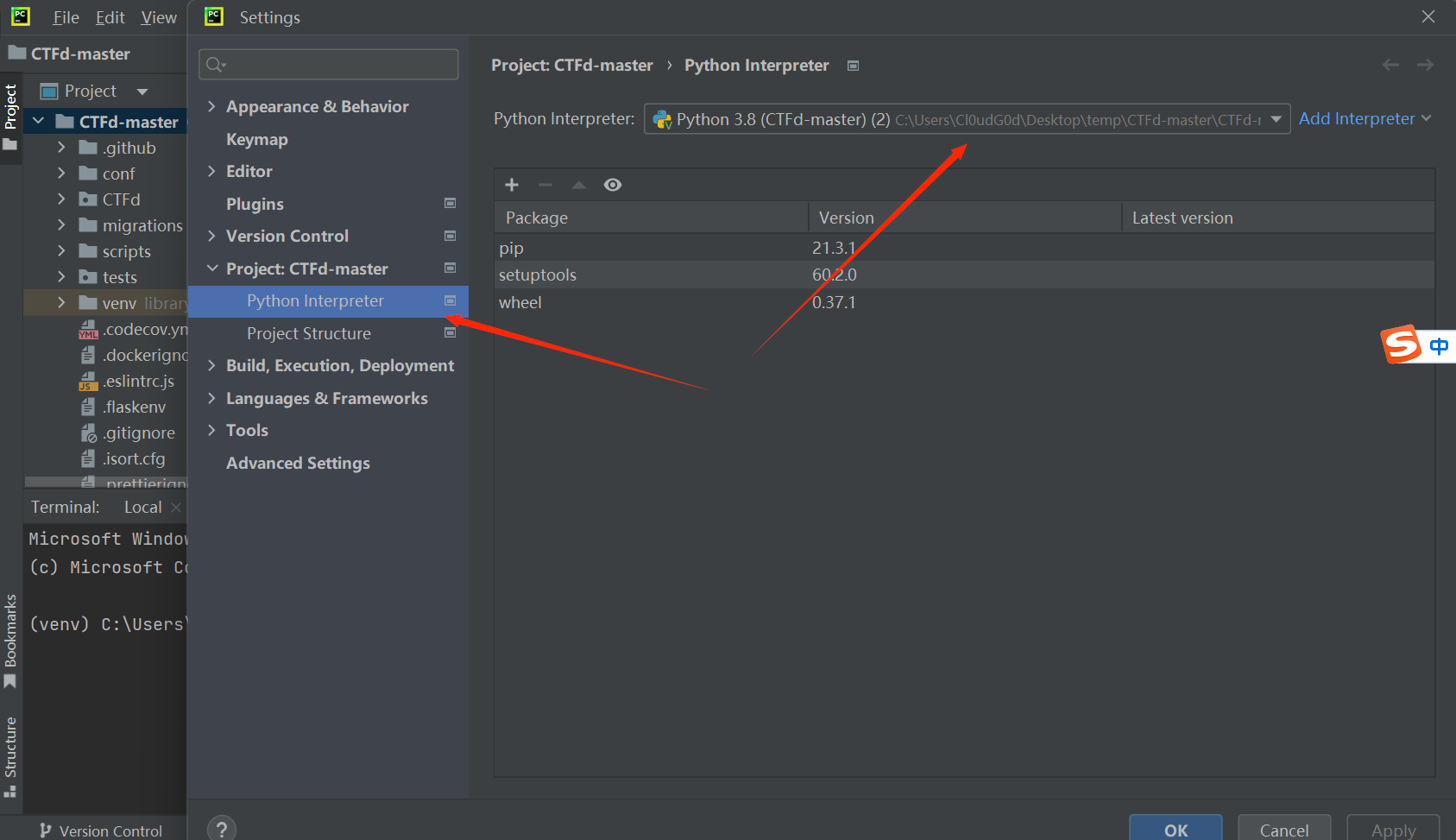Open the File menu
This screenshot has height=840, width=1456.
pos(66,17)
